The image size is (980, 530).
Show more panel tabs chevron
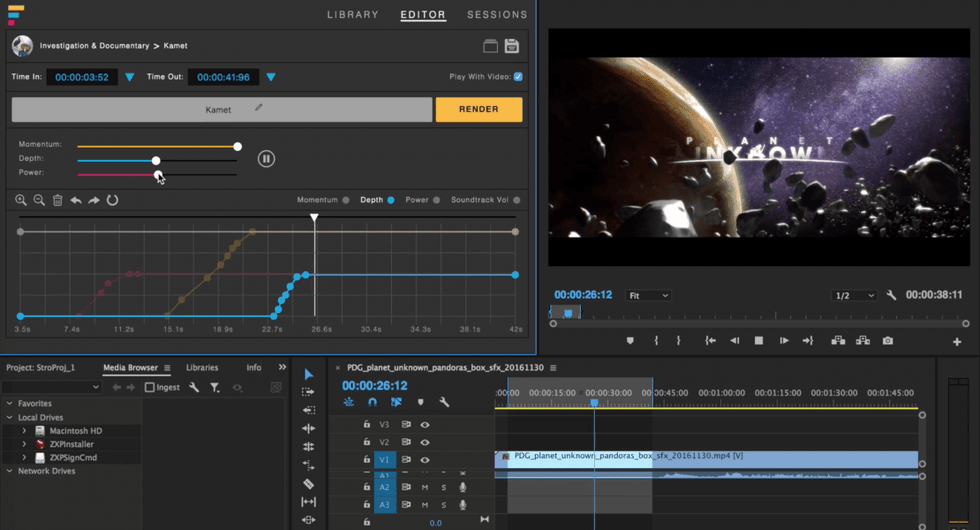pos(282,367)
